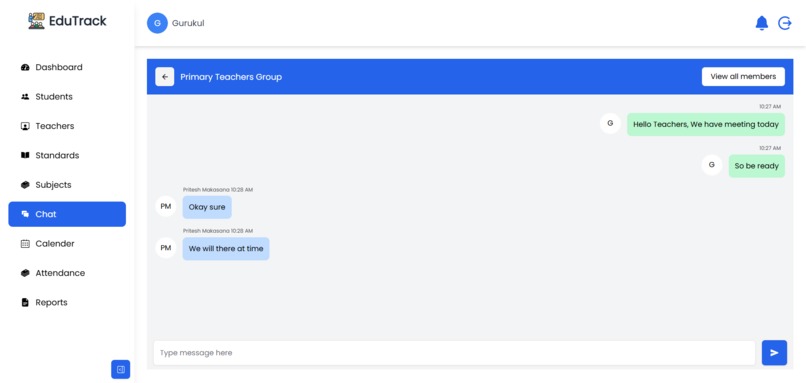806x383 pixels.
Task: Select the active Chat menu item
Action: tap(67, 214)
